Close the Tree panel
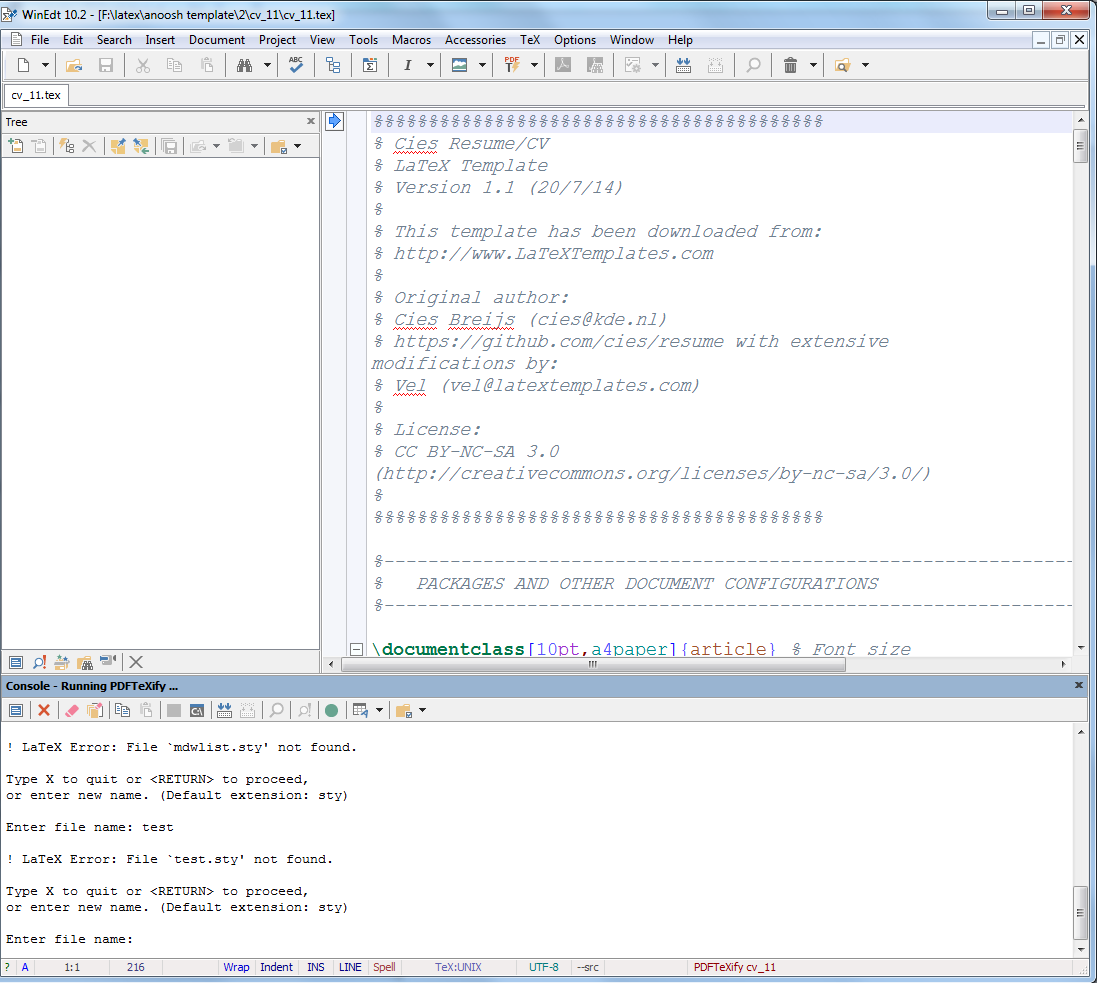This screenshot has height=983, width=1097. pyautogui.click(x=311, y=121)
